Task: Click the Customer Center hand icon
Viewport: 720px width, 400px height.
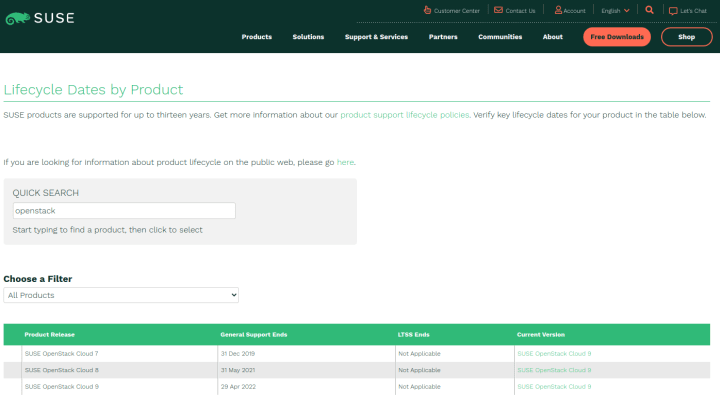Action: click(427, 10)
